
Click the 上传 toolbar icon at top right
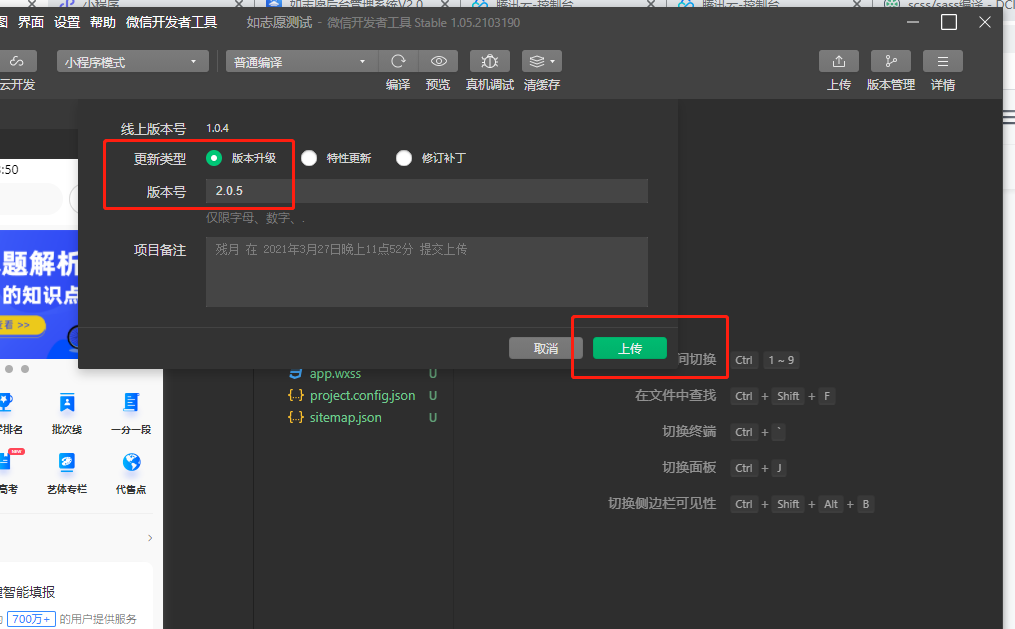(x=839, y=61)
